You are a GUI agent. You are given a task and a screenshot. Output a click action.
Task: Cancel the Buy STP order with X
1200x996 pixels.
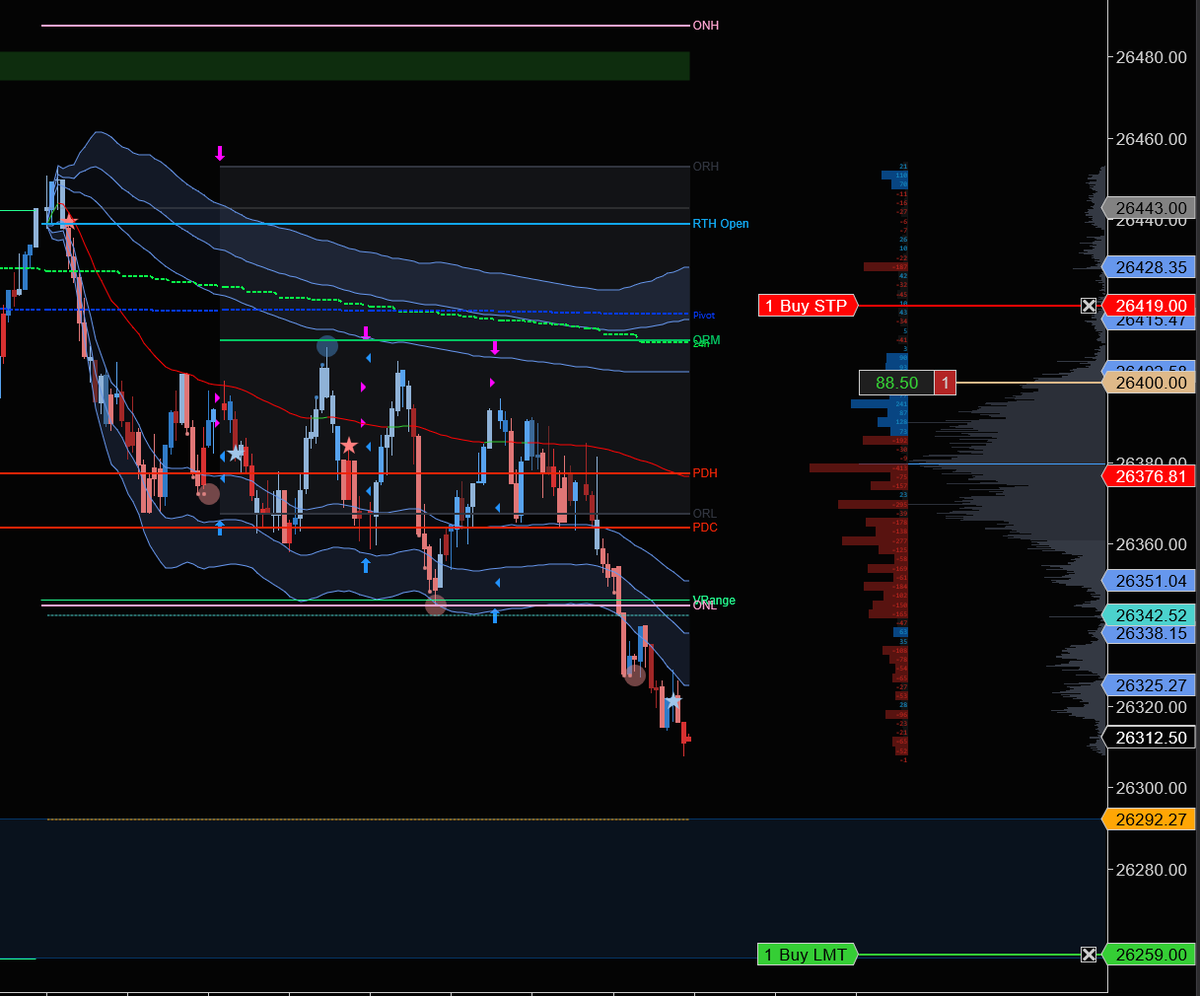1088,306
